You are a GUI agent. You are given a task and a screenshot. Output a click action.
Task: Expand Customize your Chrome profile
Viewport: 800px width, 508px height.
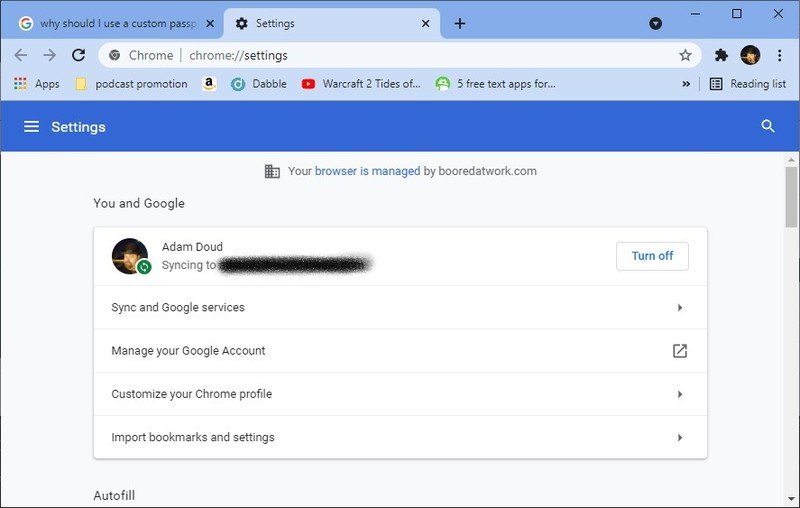401,394
